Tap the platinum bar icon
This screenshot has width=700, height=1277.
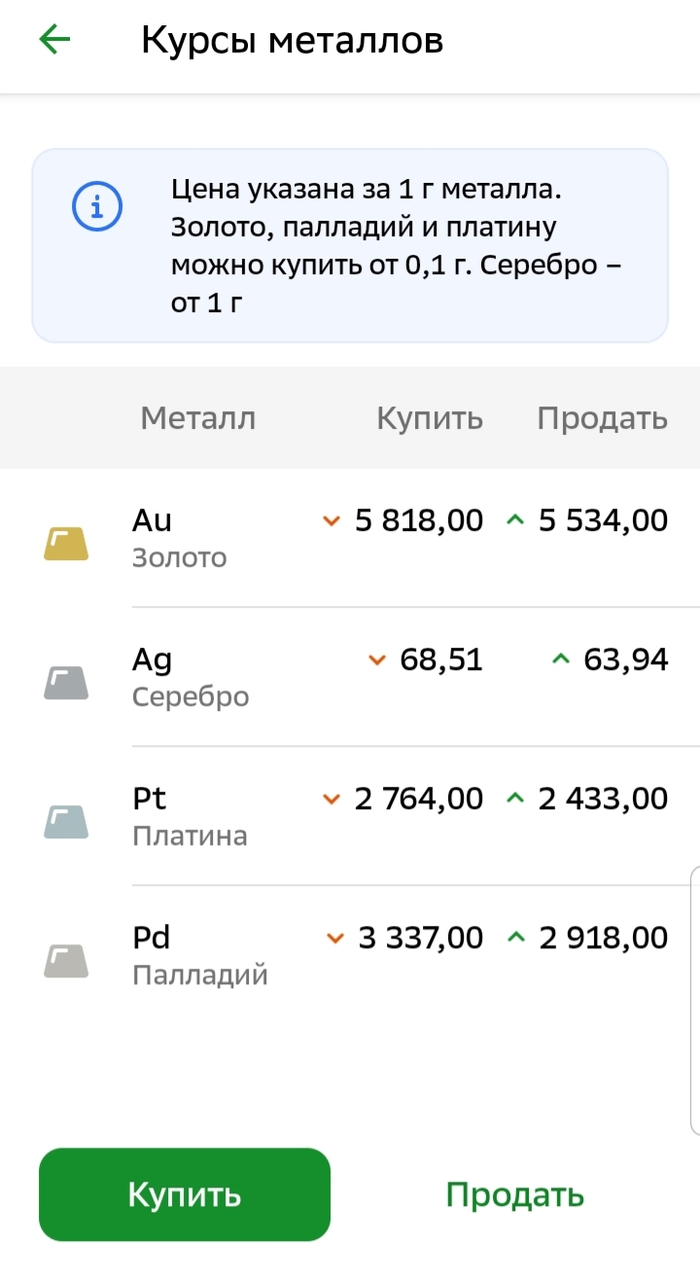66,821
